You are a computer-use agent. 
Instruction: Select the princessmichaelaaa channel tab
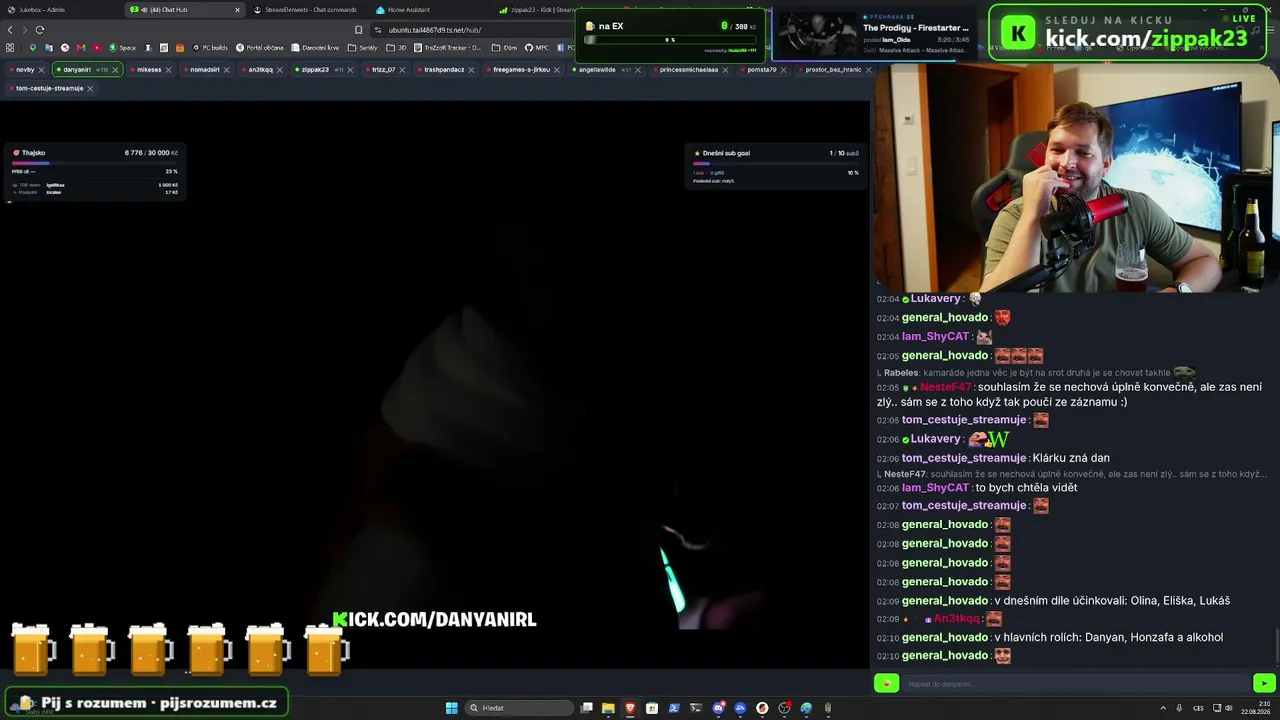689,70
